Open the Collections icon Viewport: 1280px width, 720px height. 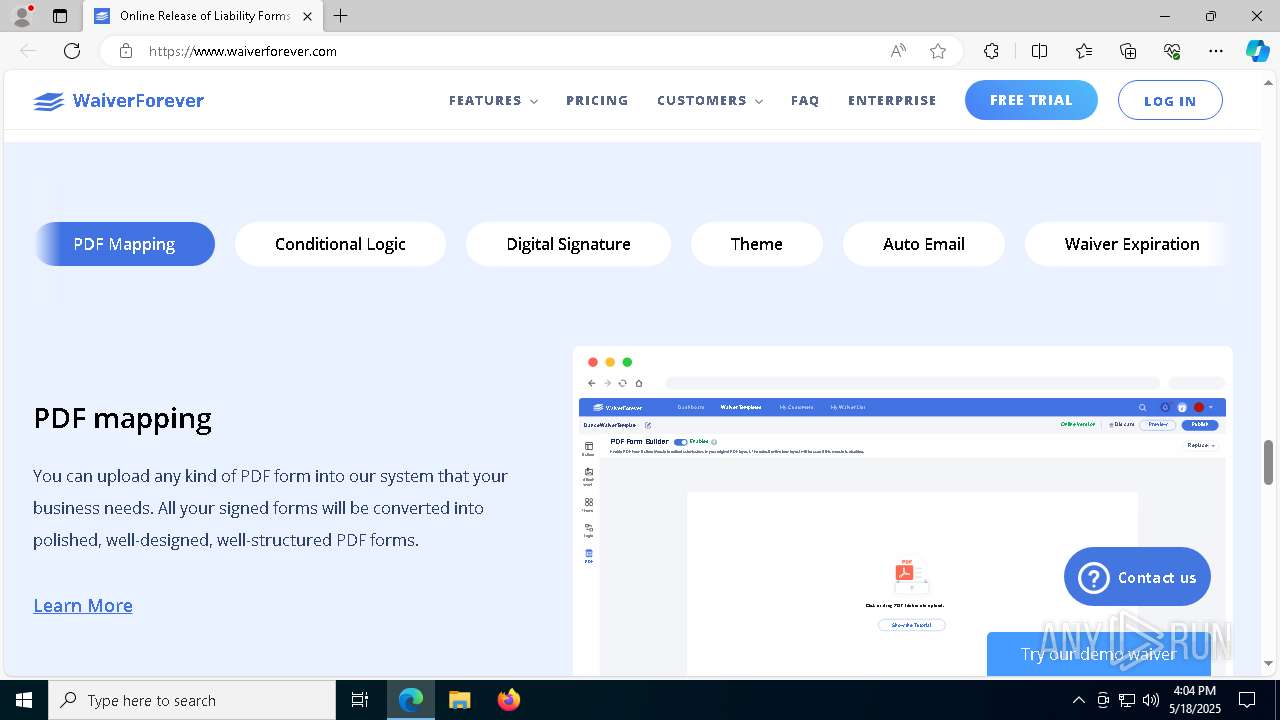[1128, 51]
